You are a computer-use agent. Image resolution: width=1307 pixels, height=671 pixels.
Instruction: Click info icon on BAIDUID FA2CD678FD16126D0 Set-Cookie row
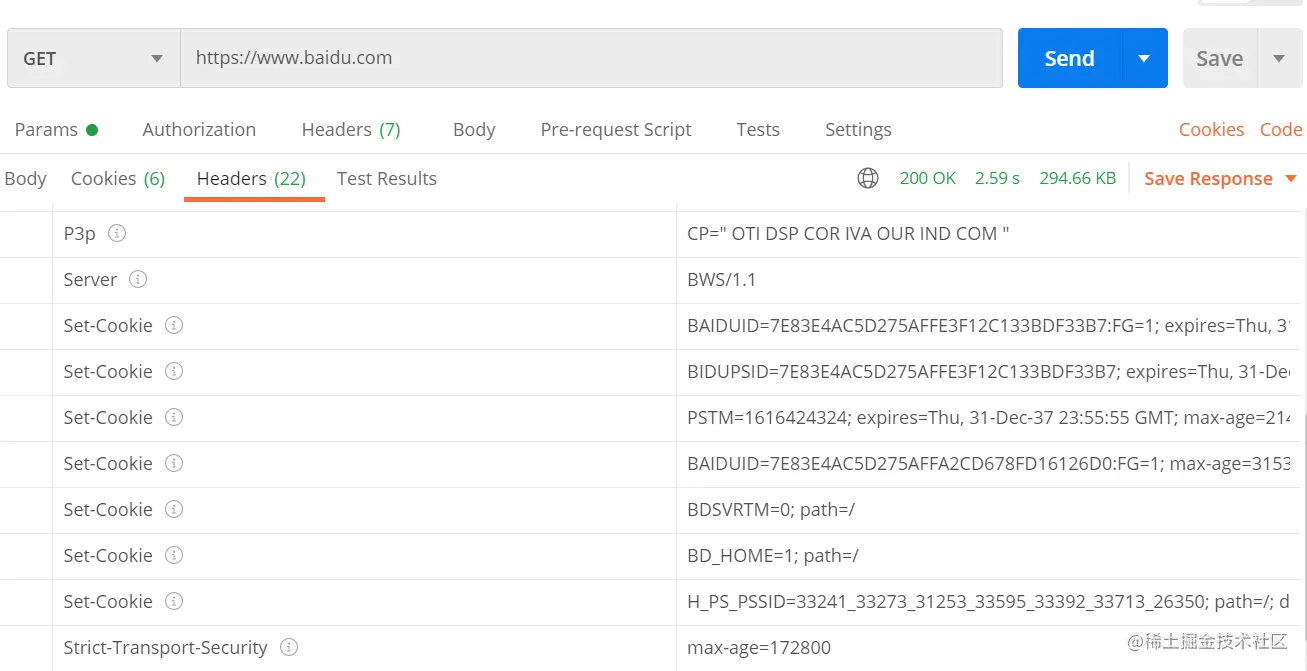click(x=174, y=463)
